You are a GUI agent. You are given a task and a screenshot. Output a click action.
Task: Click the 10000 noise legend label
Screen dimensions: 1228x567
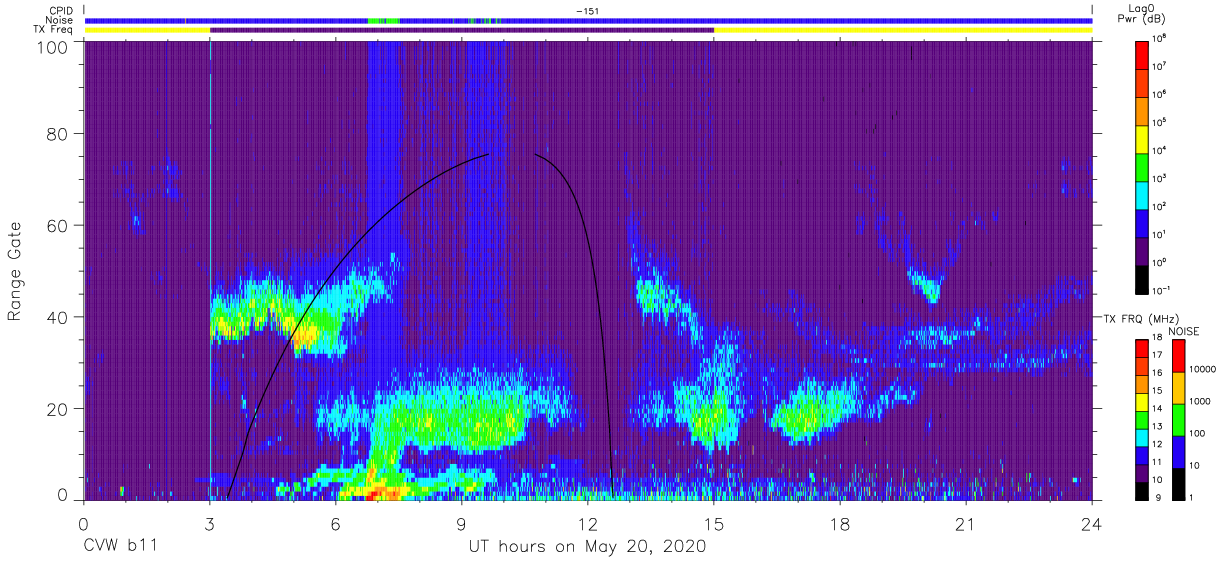click(1202, 369)
